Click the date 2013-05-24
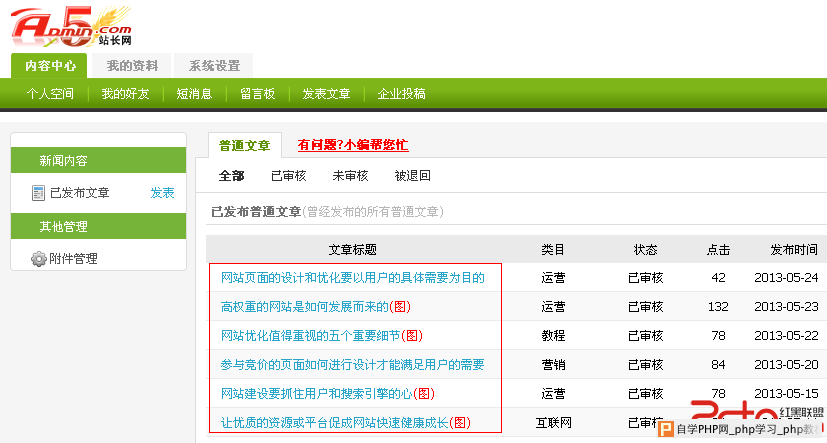The width and height of the screenshot is (827, 443). (x=786, y=278)
